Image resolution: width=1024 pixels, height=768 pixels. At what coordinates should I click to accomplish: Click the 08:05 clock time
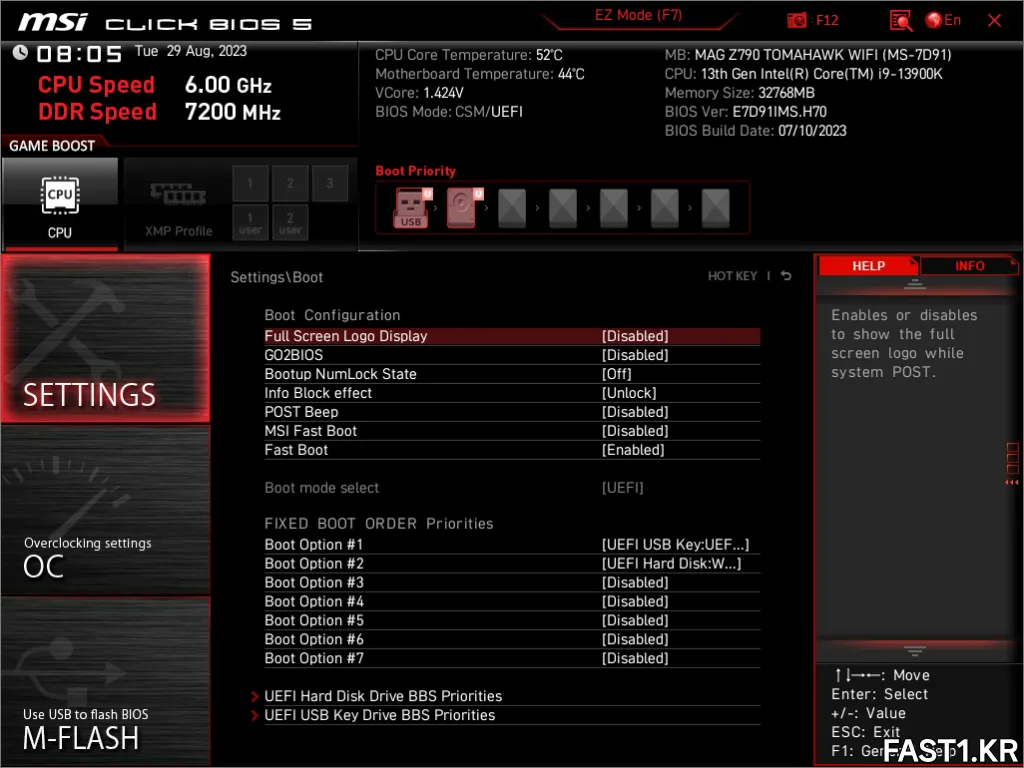pyautogui.click(x=79, y=54)
